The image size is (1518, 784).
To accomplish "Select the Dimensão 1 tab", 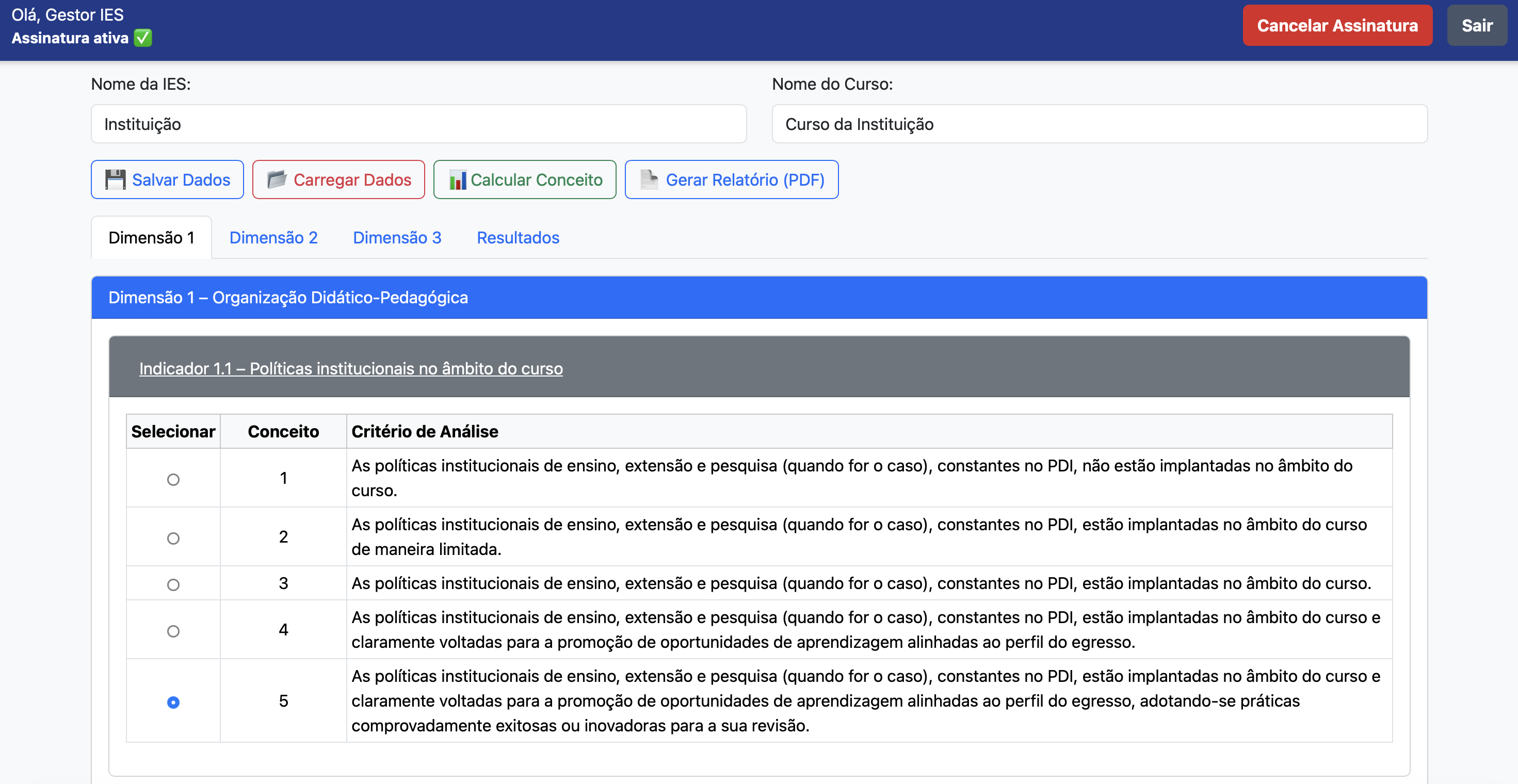I will coord(152,238).
